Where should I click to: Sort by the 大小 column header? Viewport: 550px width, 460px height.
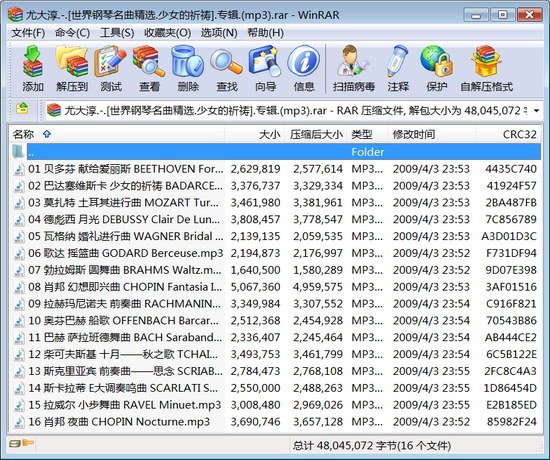[254, 134]
